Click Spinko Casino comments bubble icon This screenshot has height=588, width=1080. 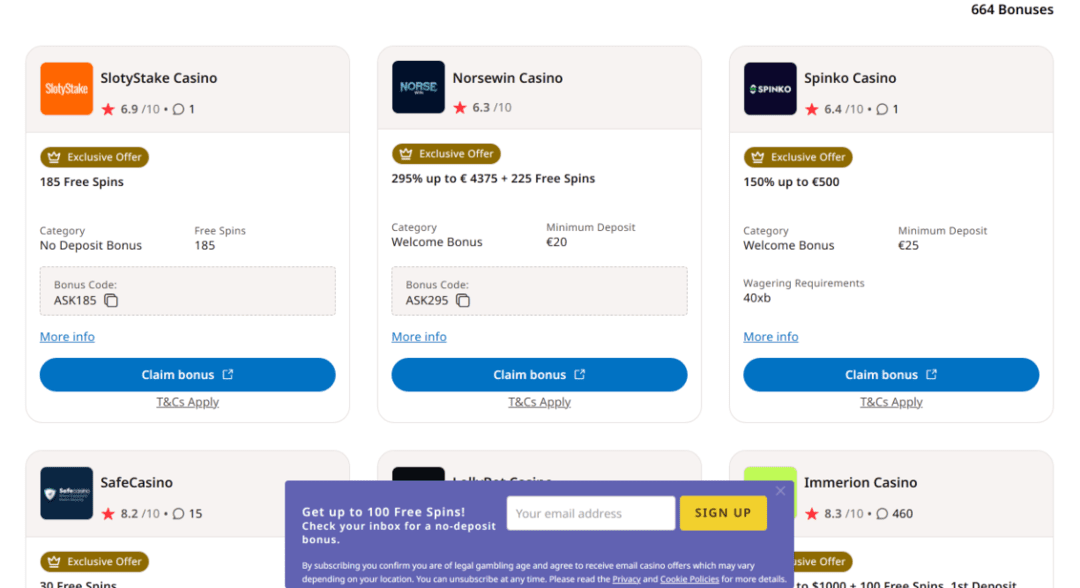tap(882, 109)
